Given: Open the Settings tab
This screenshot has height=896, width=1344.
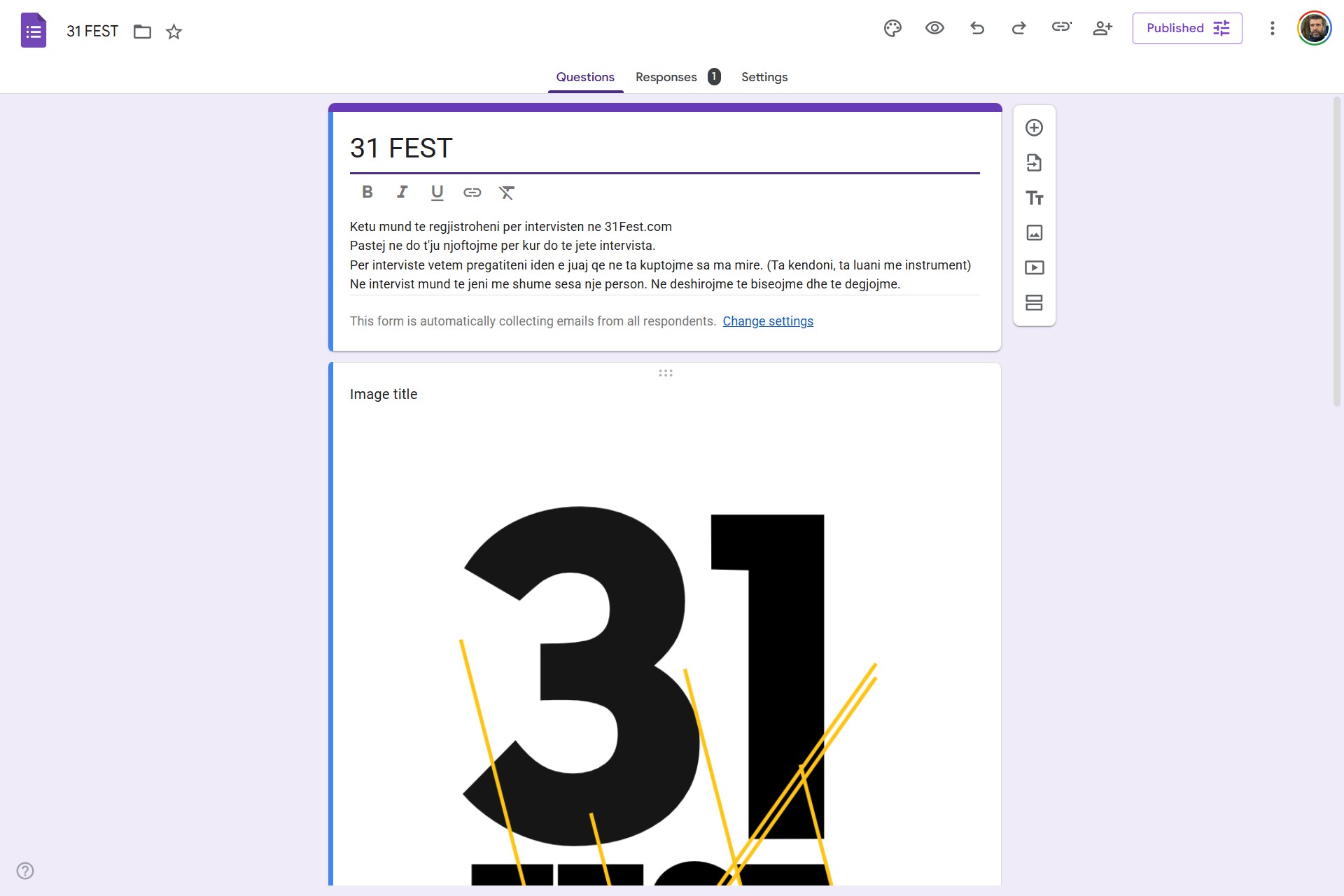Looking at the screenshot, I should tap(764, 77).
